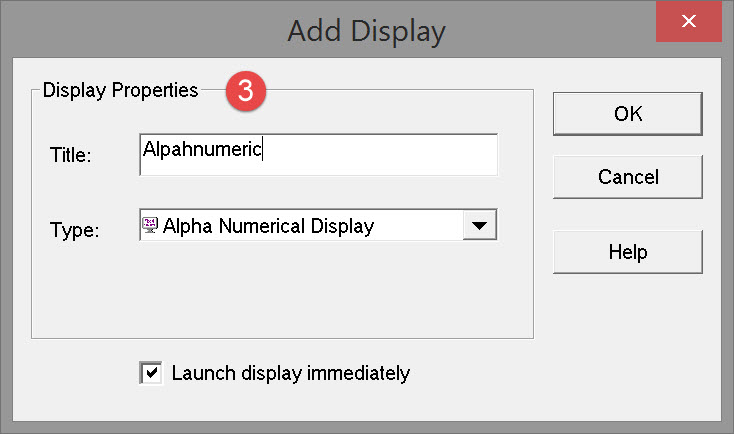Screen dimensions: 734x434
Task: Open the Type dropdown arrow
Action: tap(479, 225)
